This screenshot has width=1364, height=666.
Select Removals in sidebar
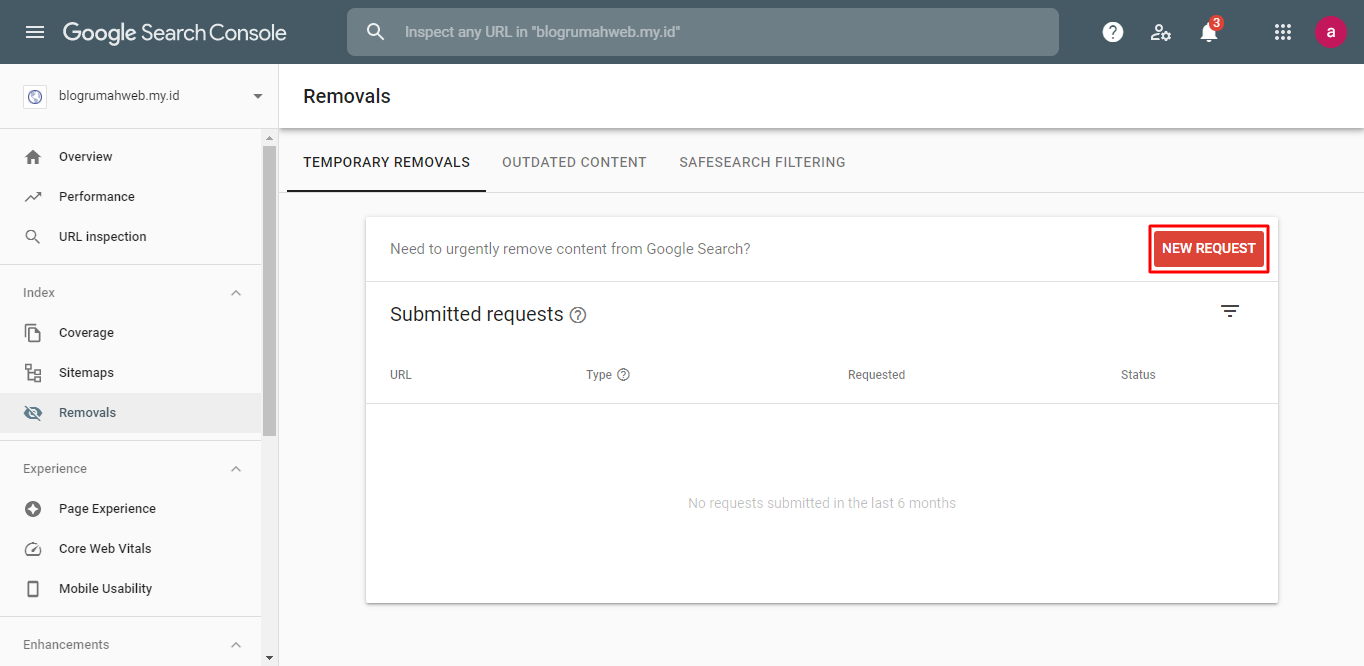coord(131,413)
